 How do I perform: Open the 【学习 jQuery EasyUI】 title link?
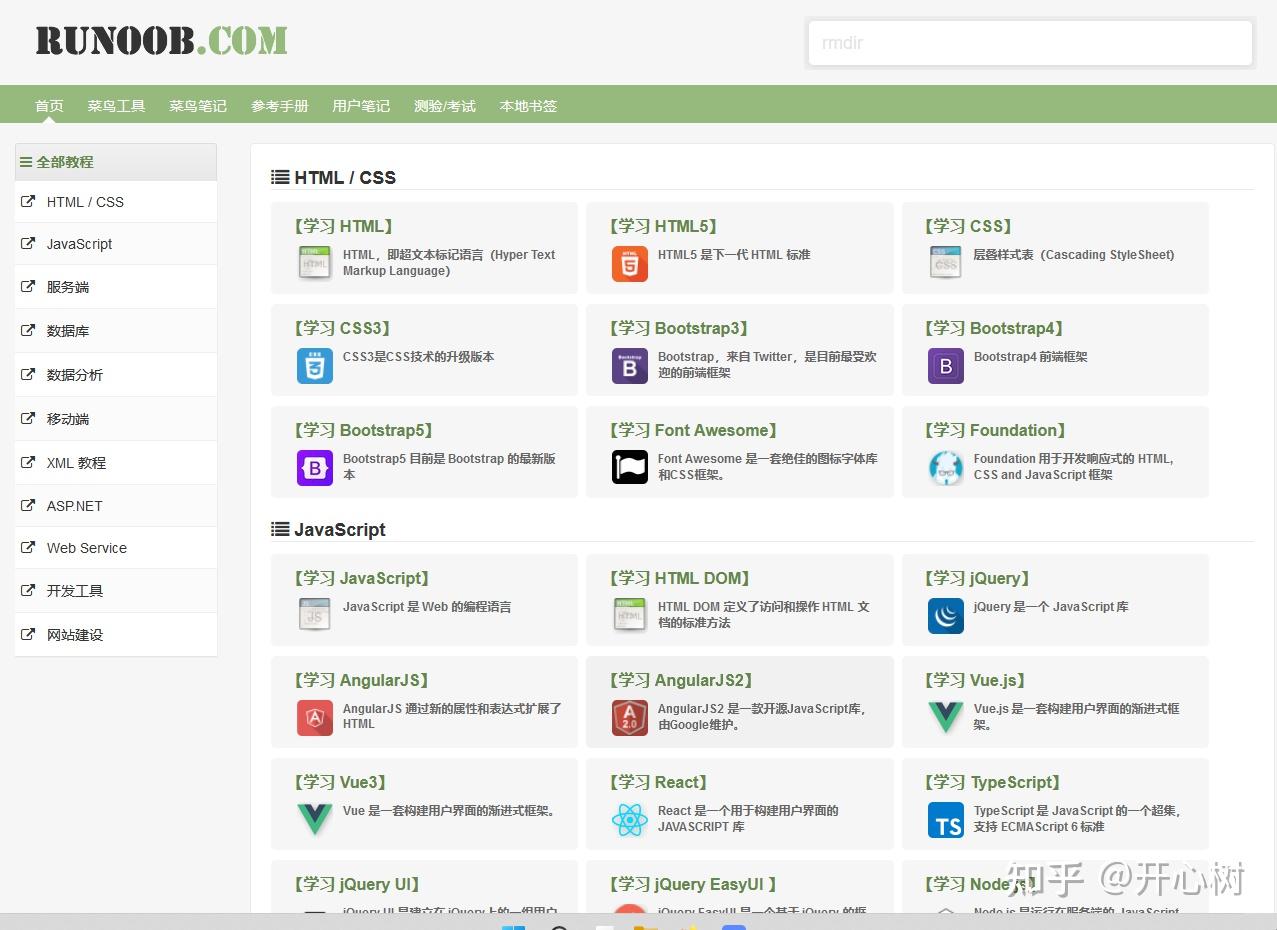(x=693, y=884)
